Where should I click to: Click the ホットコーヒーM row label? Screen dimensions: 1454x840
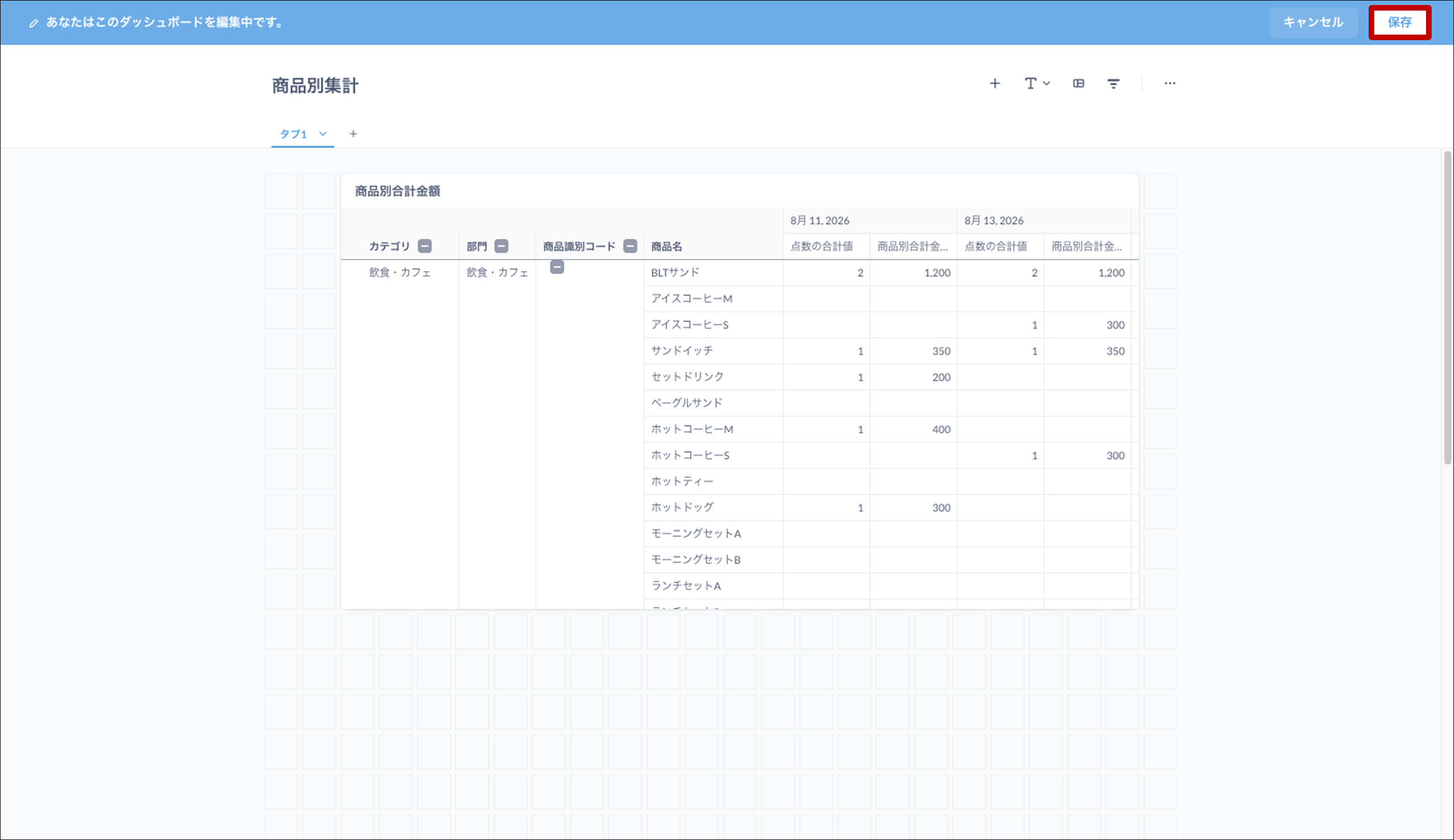tap(692, 429)
